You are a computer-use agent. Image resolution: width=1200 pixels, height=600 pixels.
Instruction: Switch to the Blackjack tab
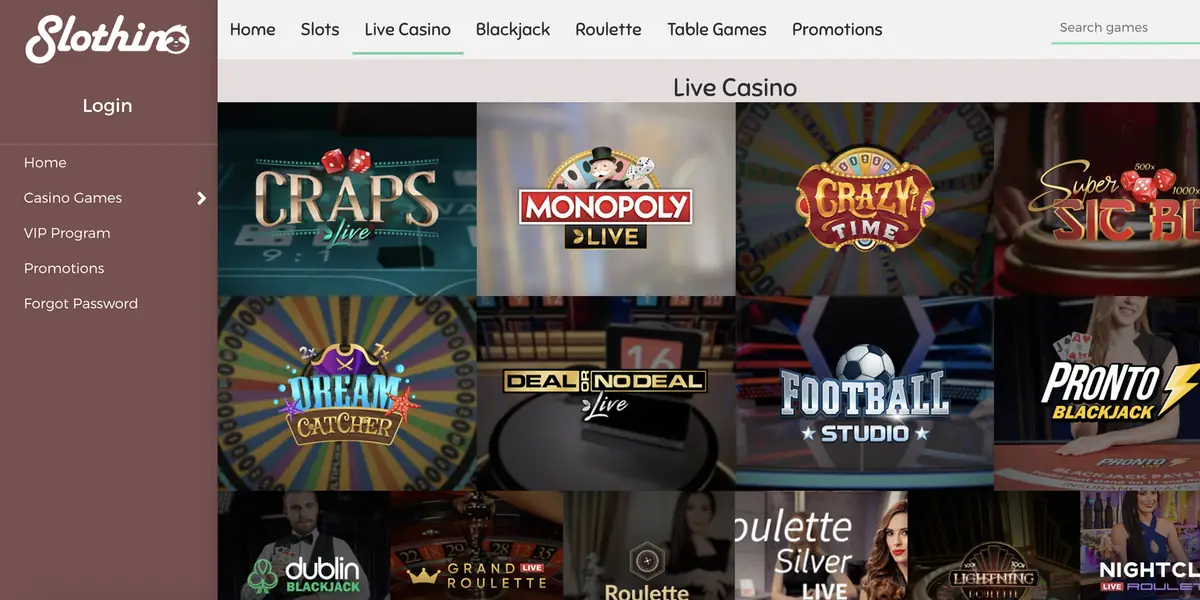coord(513,29)
